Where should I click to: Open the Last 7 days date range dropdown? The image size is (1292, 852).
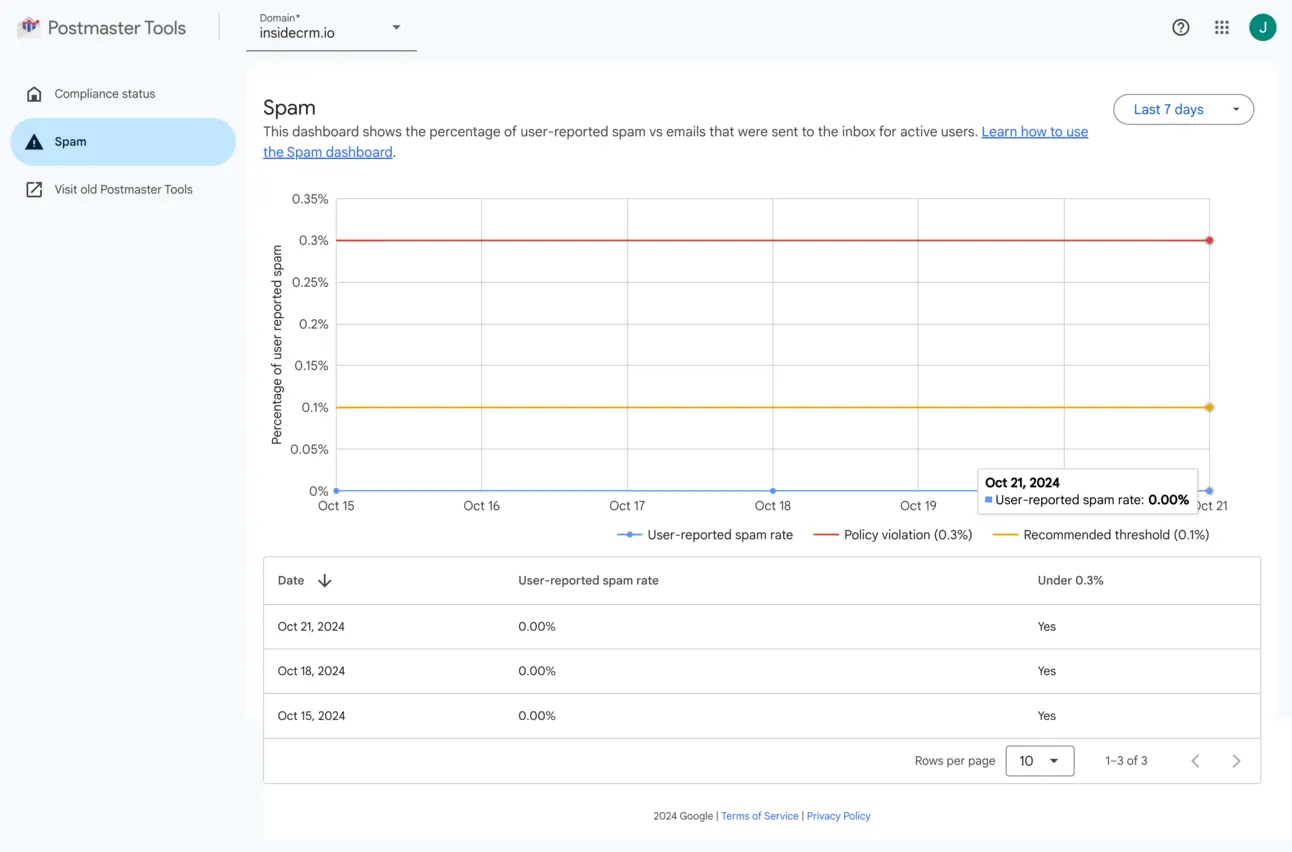pos(1183,109)
